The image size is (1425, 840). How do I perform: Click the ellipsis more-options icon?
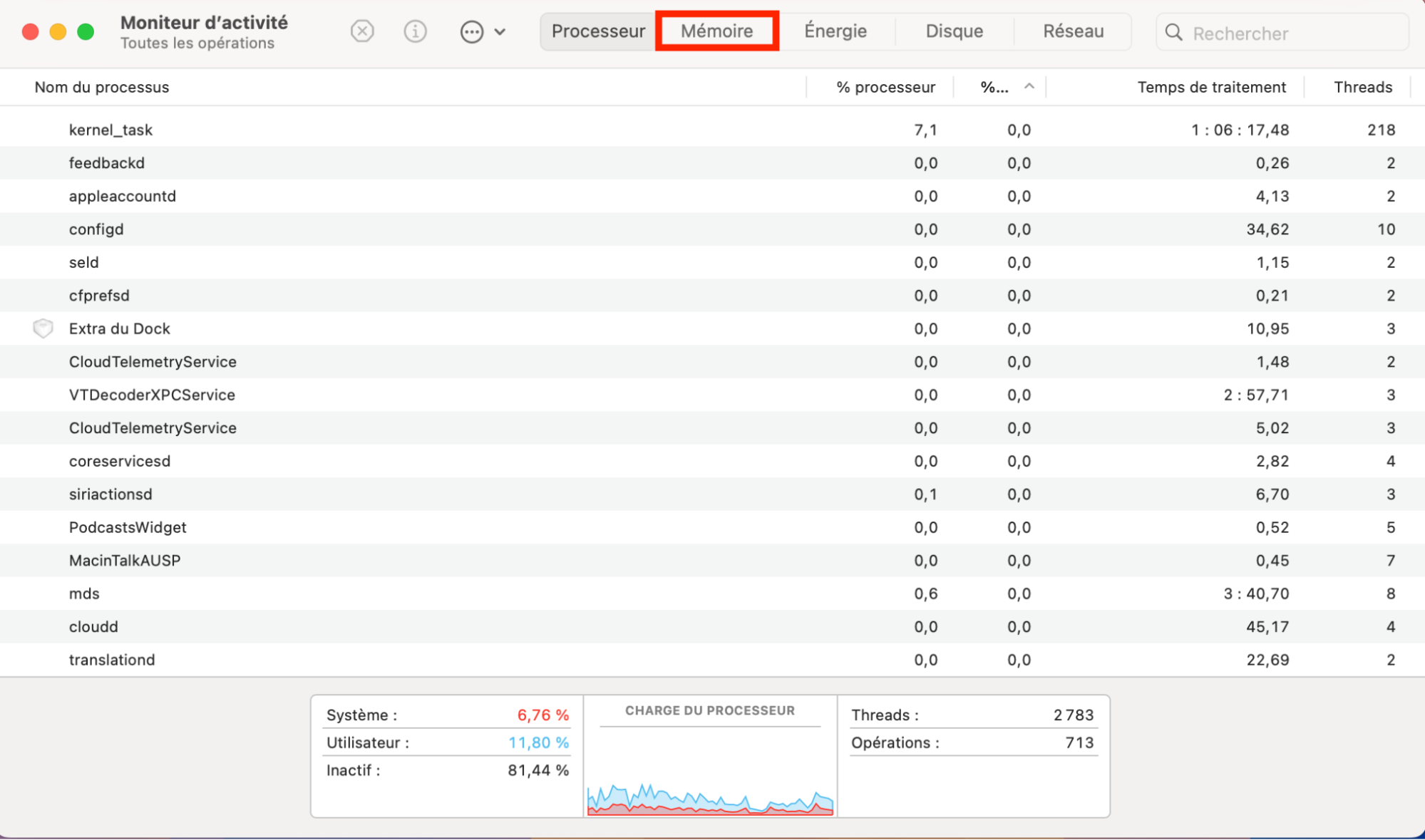click(x=471, y=32)
